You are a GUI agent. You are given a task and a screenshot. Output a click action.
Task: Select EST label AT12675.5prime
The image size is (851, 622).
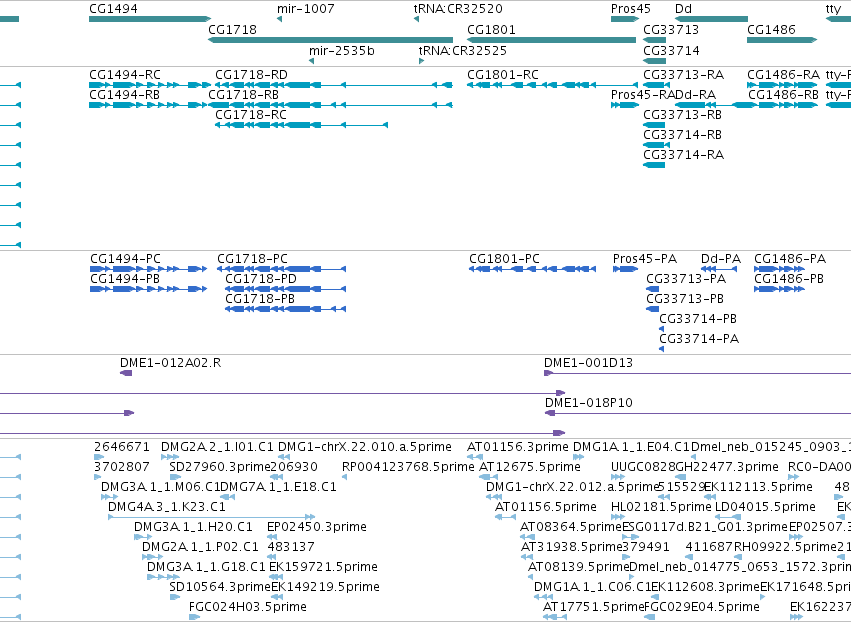click(530, 467)
